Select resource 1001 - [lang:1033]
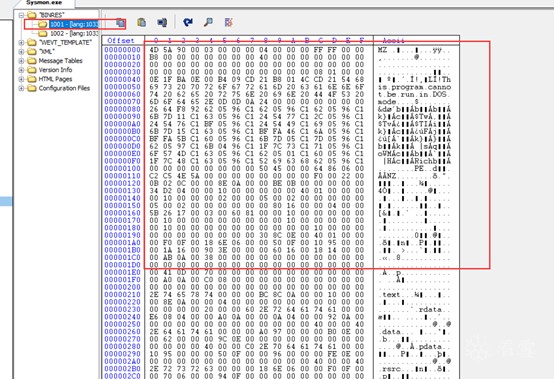 point(74,24)
